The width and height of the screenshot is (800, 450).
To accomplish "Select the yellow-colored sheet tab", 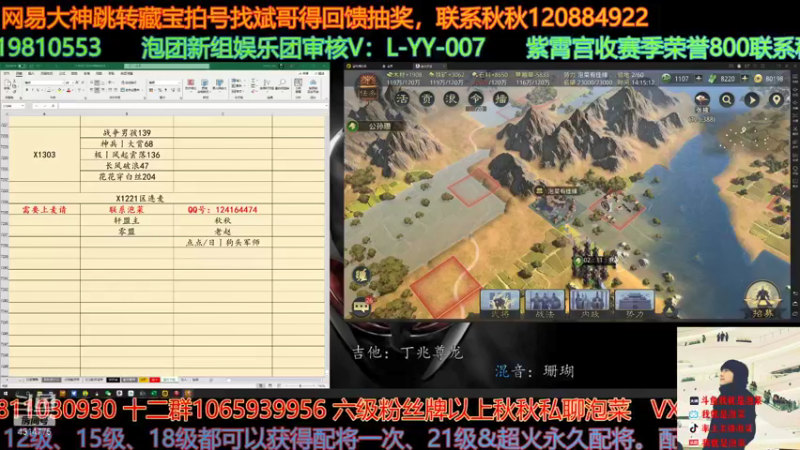I will click(143, 380).
